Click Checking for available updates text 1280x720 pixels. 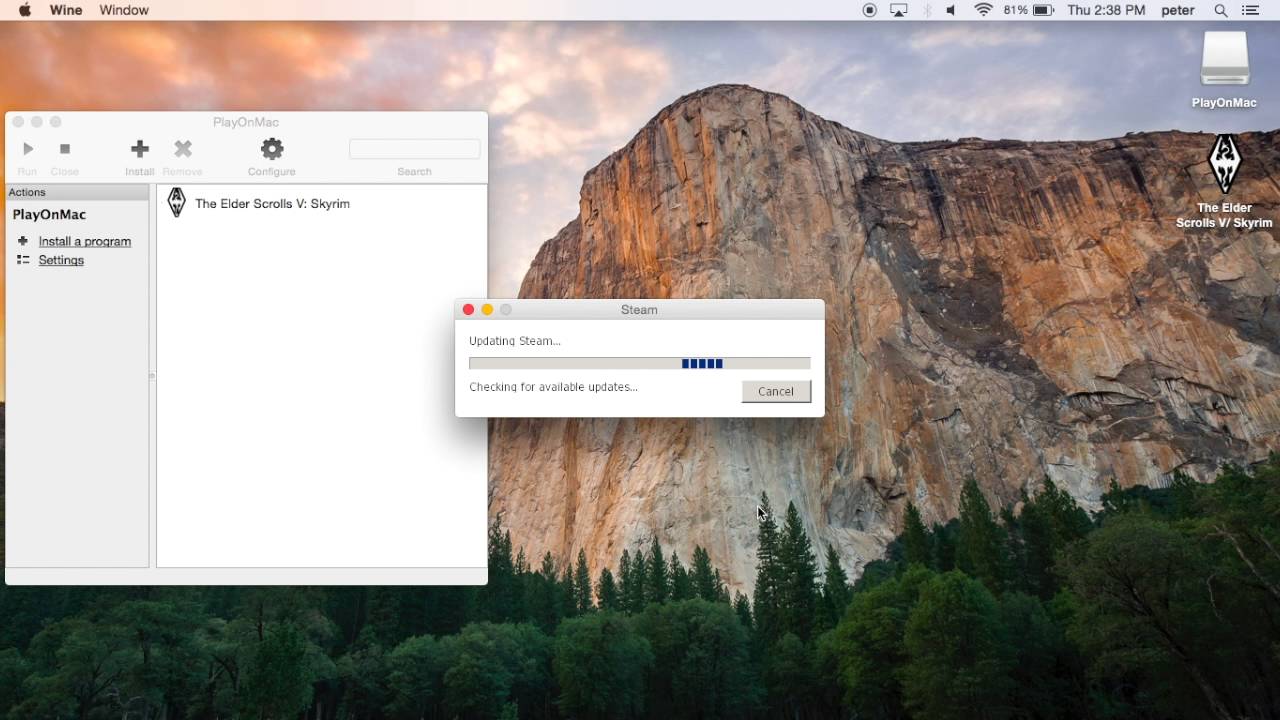[553, 387]
